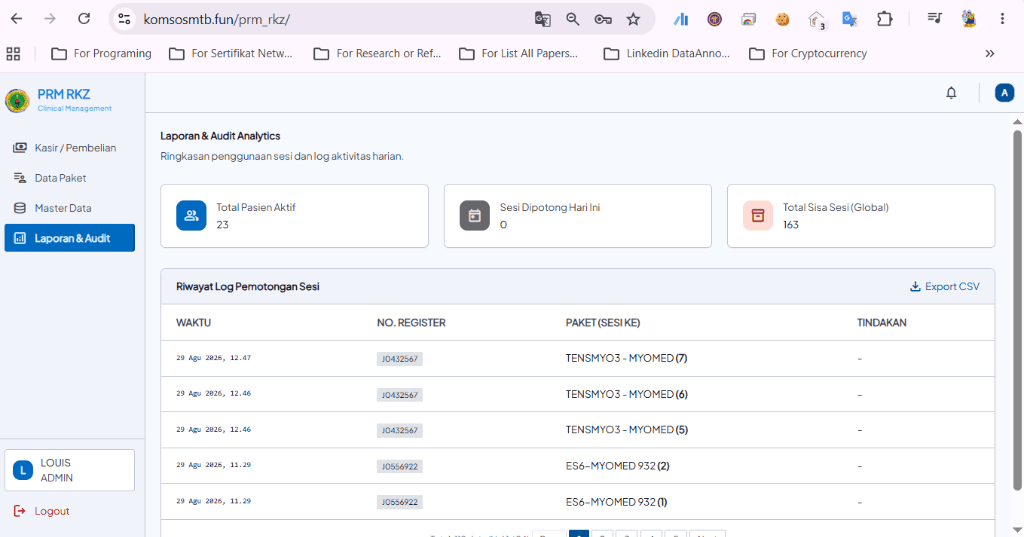The width and height of the screenshot is (1024, 537).
Task: Click the WAKTU column header
Action: (x=193, y=323)
